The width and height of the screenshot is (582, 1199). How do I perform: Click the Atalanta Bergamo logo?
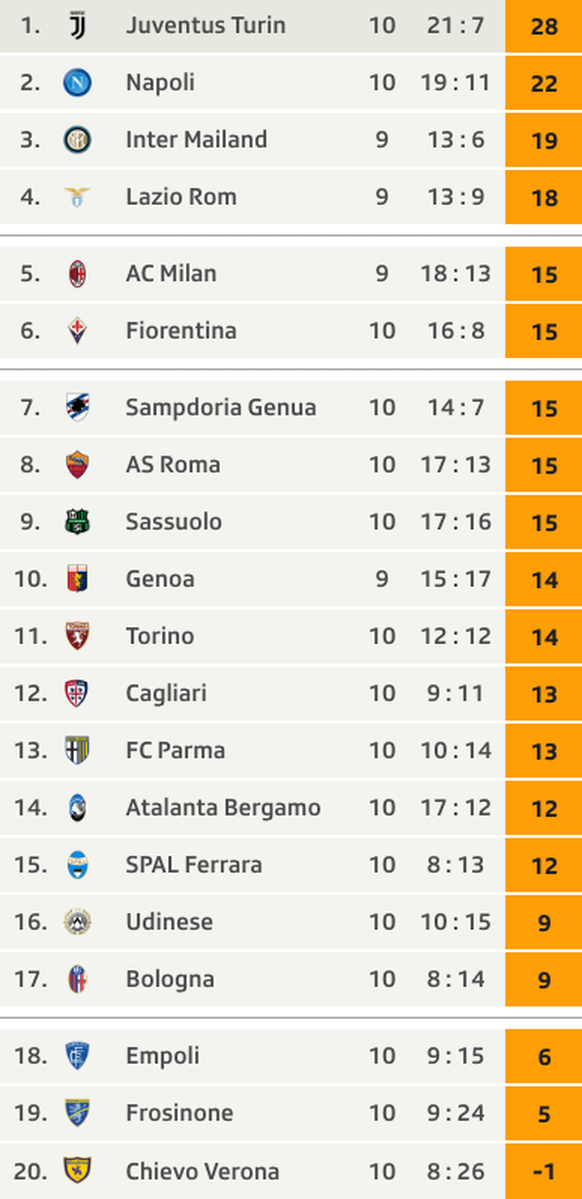point(77,807)
